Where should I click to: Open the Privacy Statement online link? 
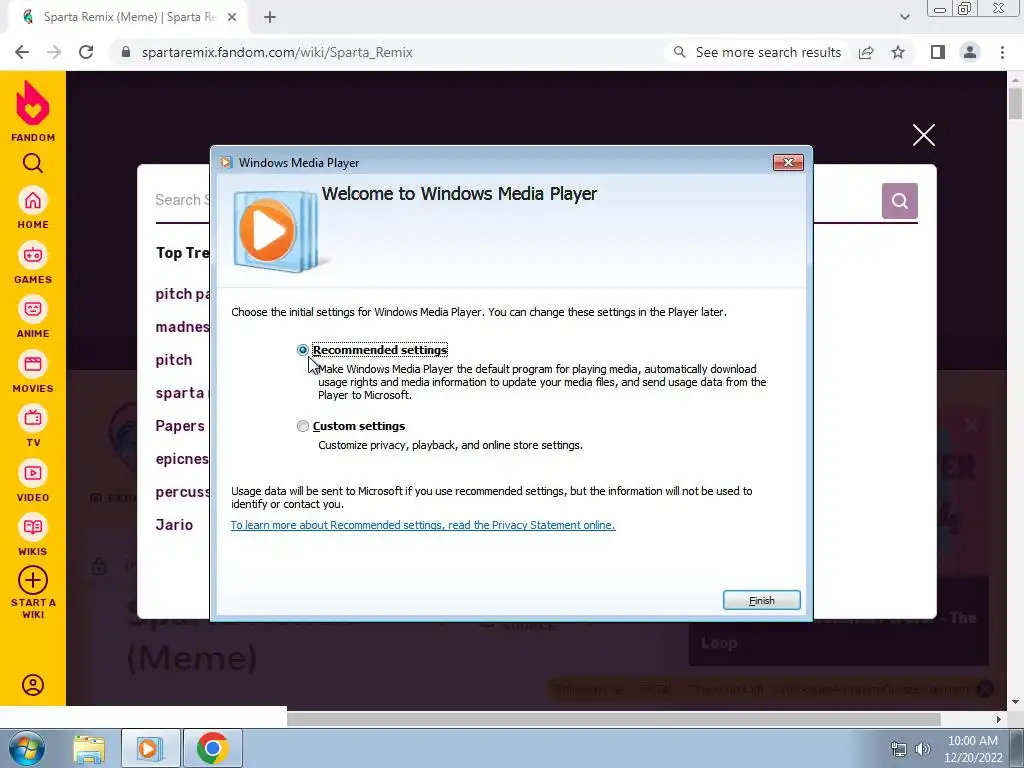[423, 525]
